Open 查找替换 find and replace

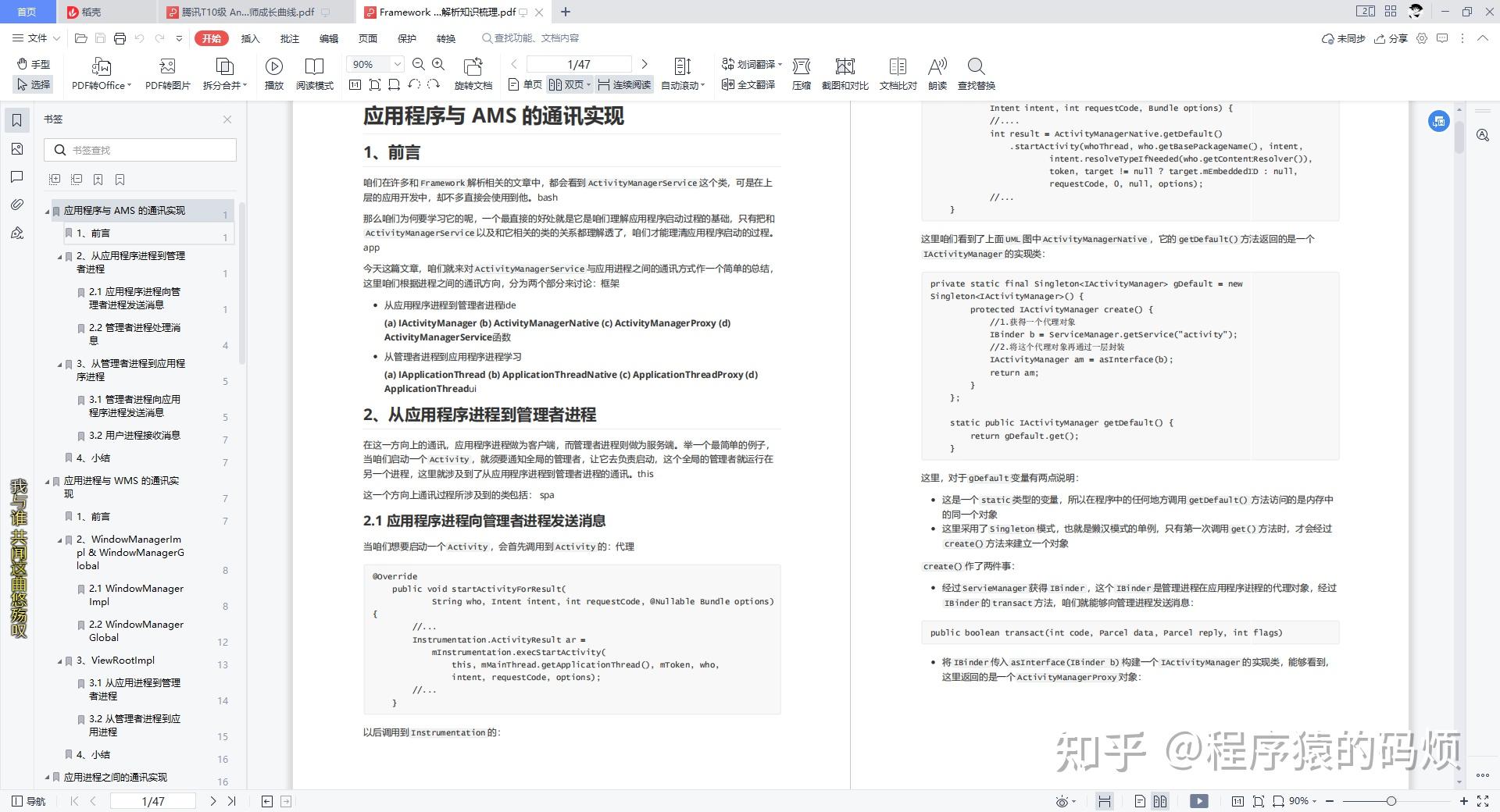pos(976,74)
